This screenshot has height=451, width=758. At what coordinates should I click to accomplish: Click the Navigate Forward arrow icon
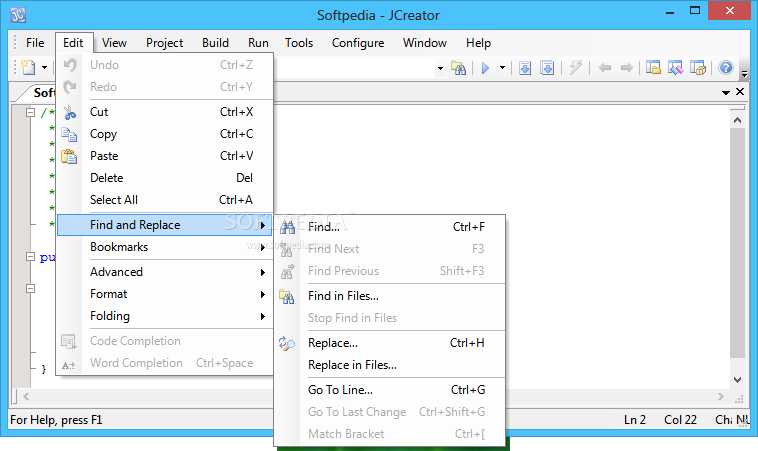point(627,68)
